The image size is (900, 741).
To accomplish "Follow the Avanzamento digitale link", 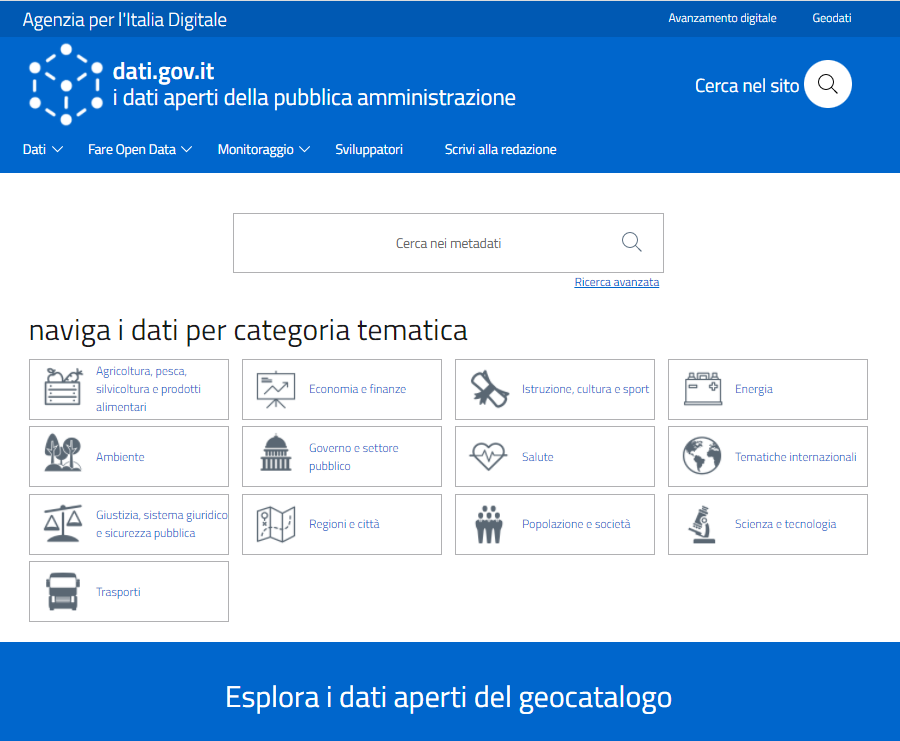I will tap(722, 18).
